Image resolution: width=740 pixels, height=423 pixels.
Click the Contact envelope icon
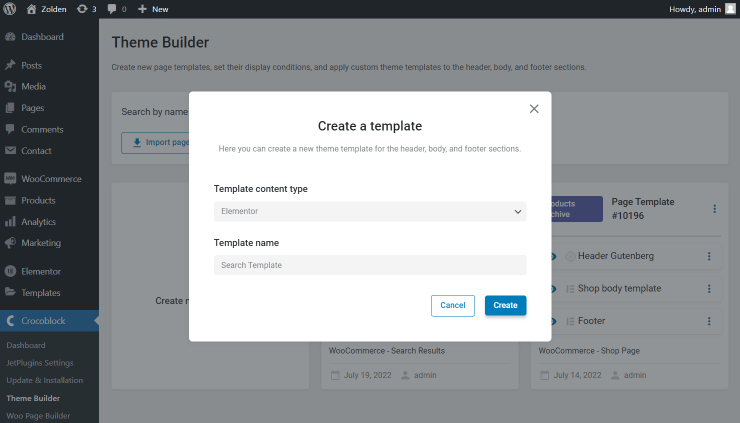pyautogui.click(x=10, y=151)
